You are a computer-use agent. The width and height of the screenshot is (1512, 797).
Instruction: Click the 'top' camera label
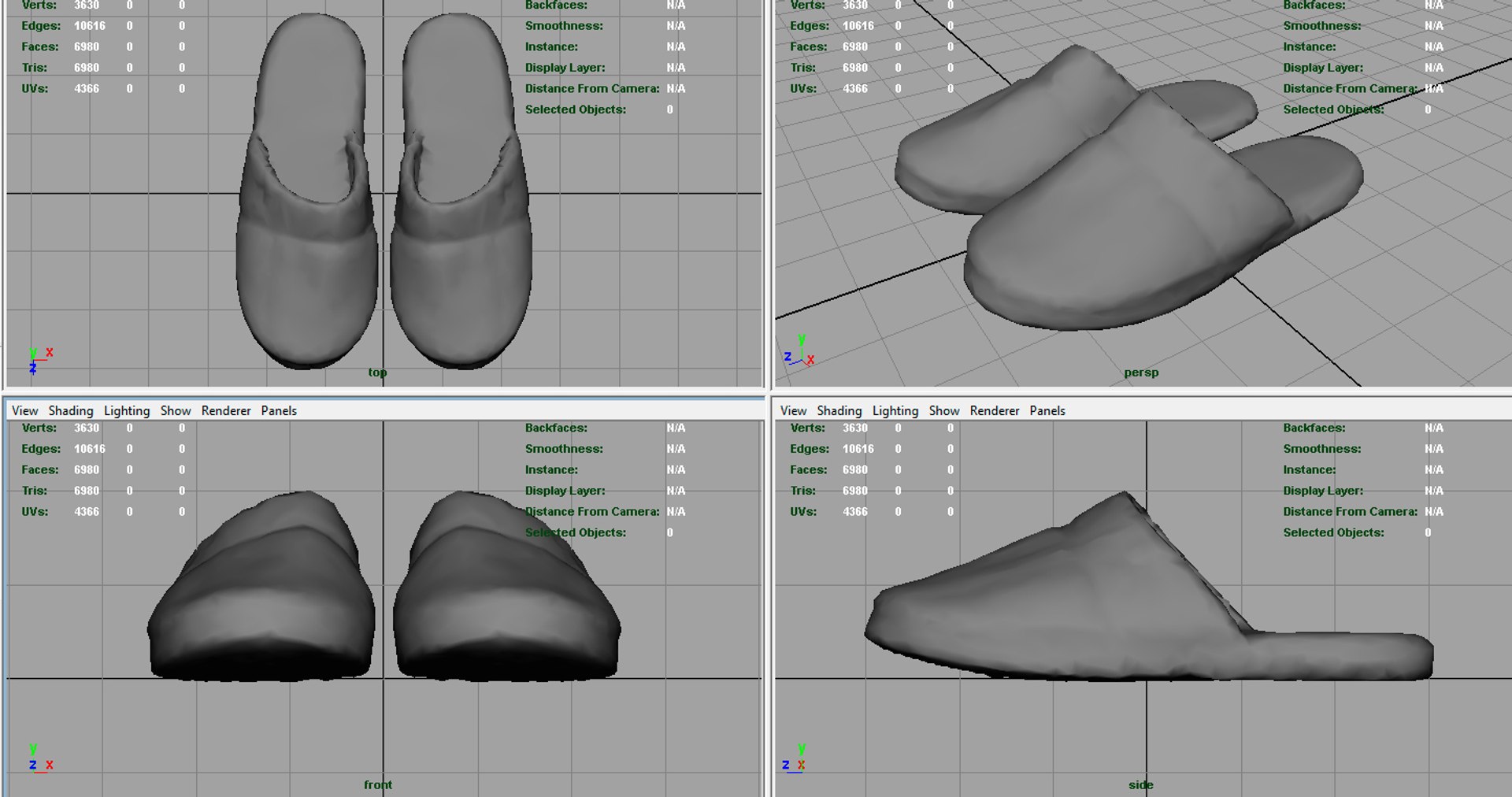click(377, 373)
